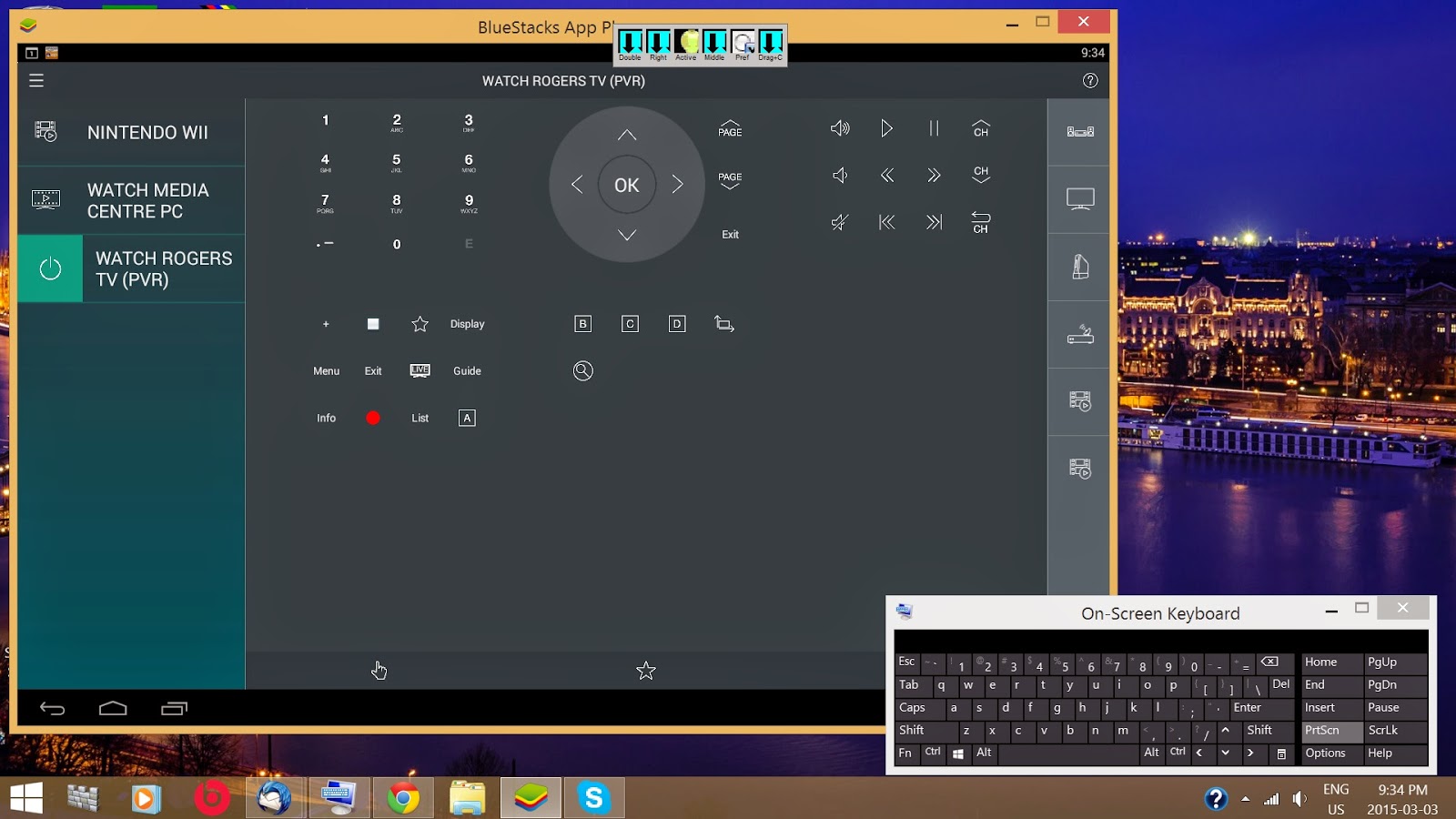The width and height of the screenshot is (1456, 819).
Task: Lower the volume with the Volume Down icon
Action: coord(840,176)
